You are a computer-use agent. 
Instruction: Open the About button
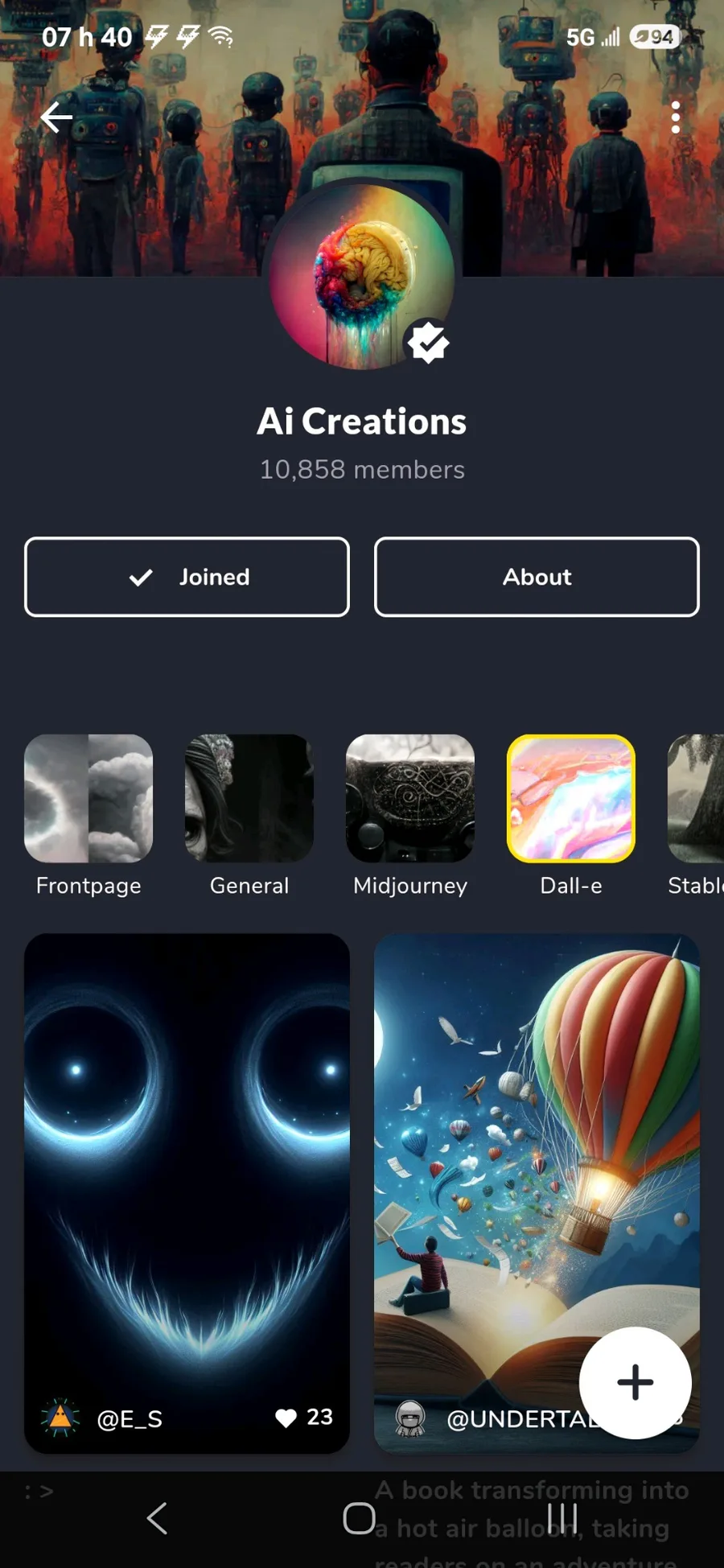pos(537,577)
